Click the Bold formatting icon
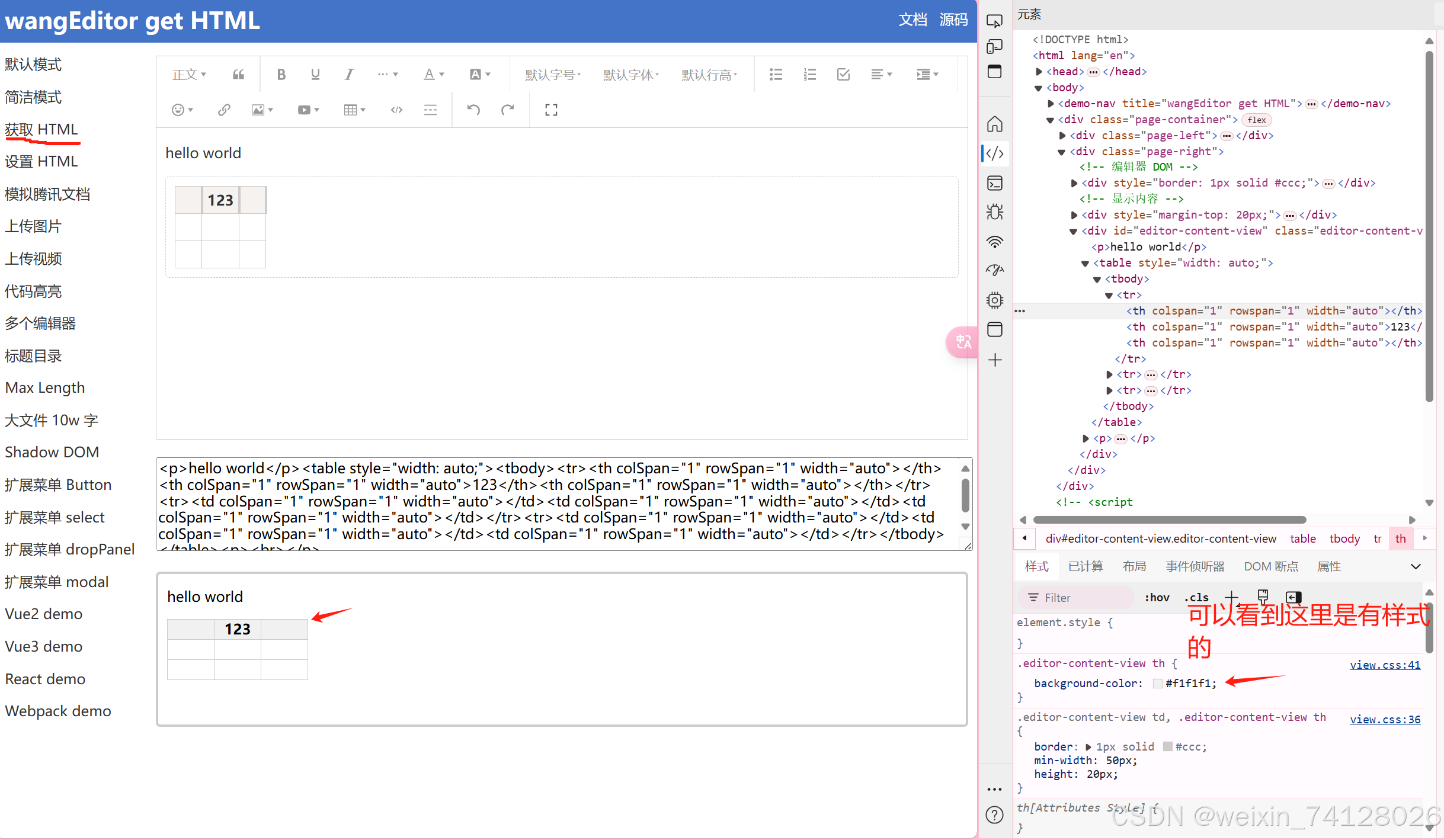Image resolution: width=1444 pixels, height=840 pixels. pos(281,75)
